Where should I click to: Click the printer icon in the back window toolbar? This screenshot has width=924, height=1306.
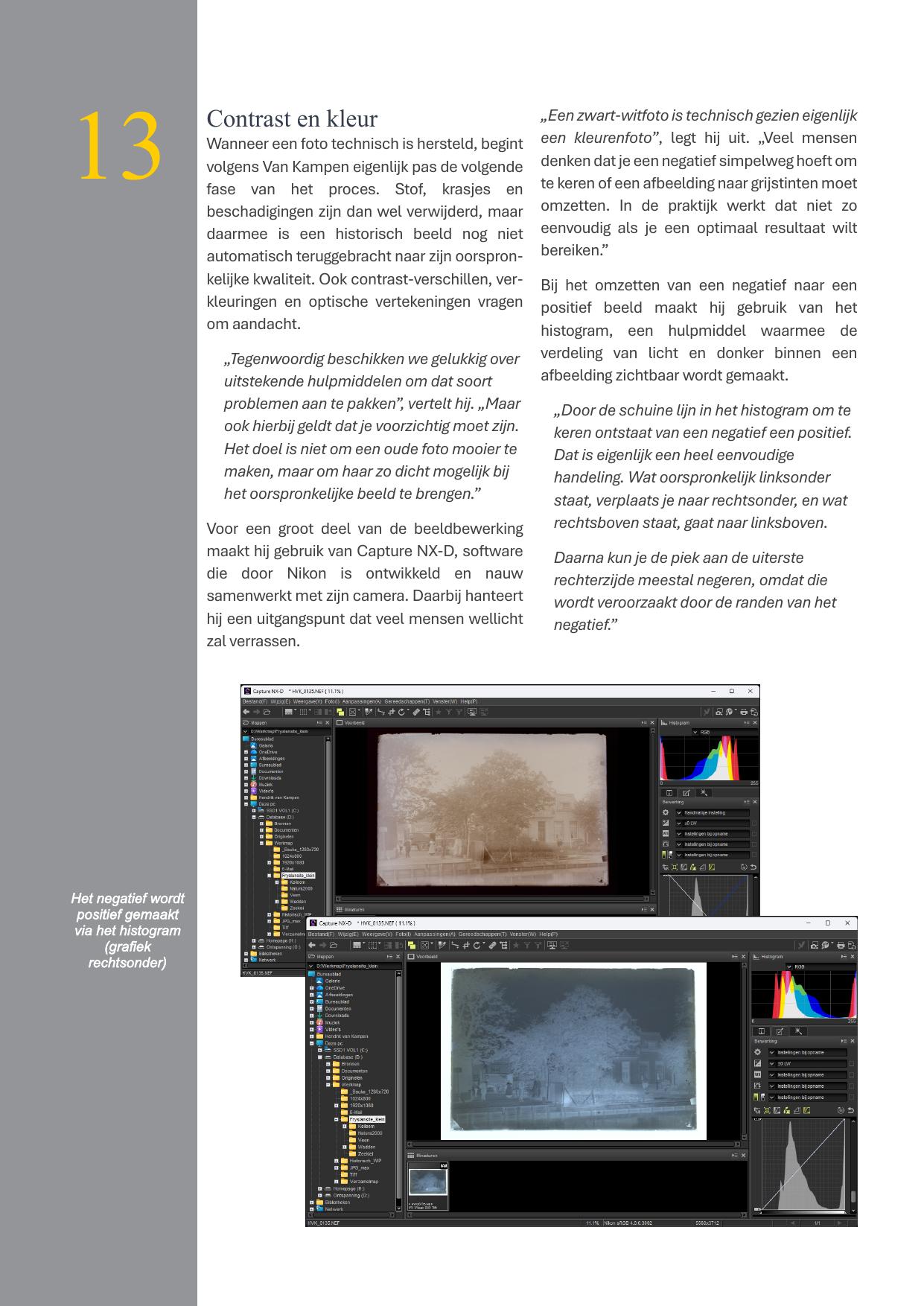744,712
